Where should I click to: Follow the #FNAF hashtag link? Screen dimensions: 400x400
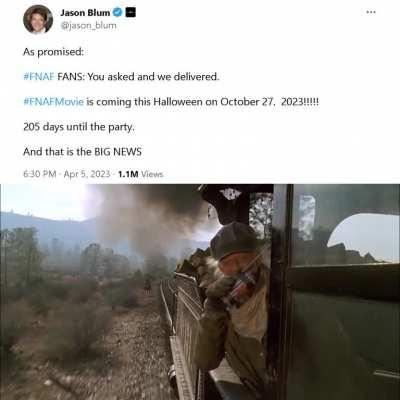(x=39, y=77)
